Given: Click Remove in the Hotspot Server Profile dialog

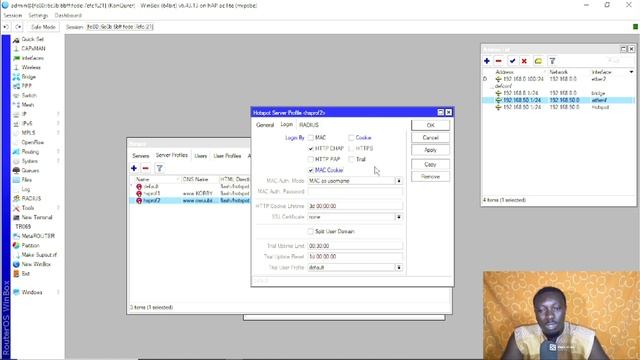Looking at the screenshot, I should (x=430, y=177).
